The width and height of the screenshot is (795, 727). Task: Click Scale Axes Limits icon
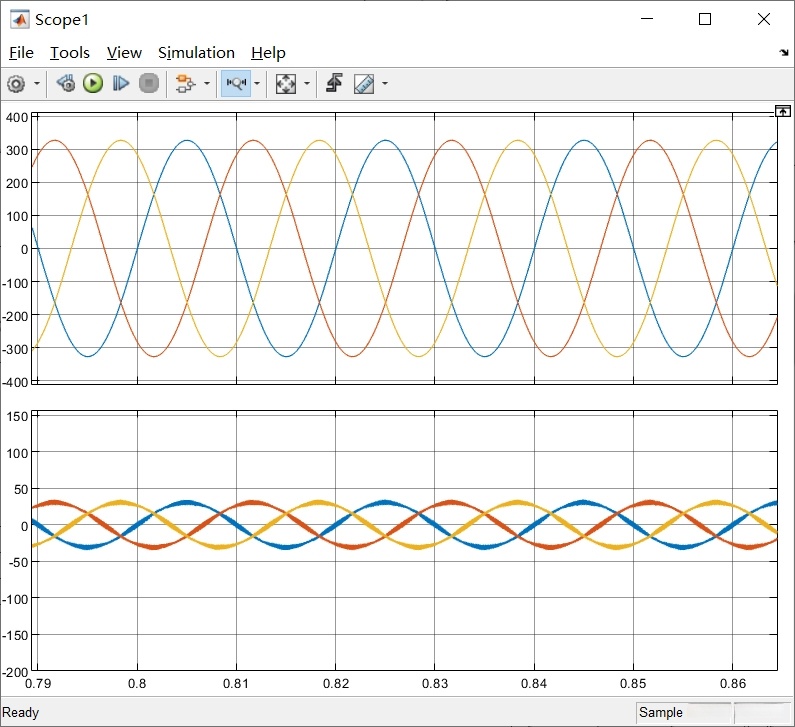click(286, 84)
